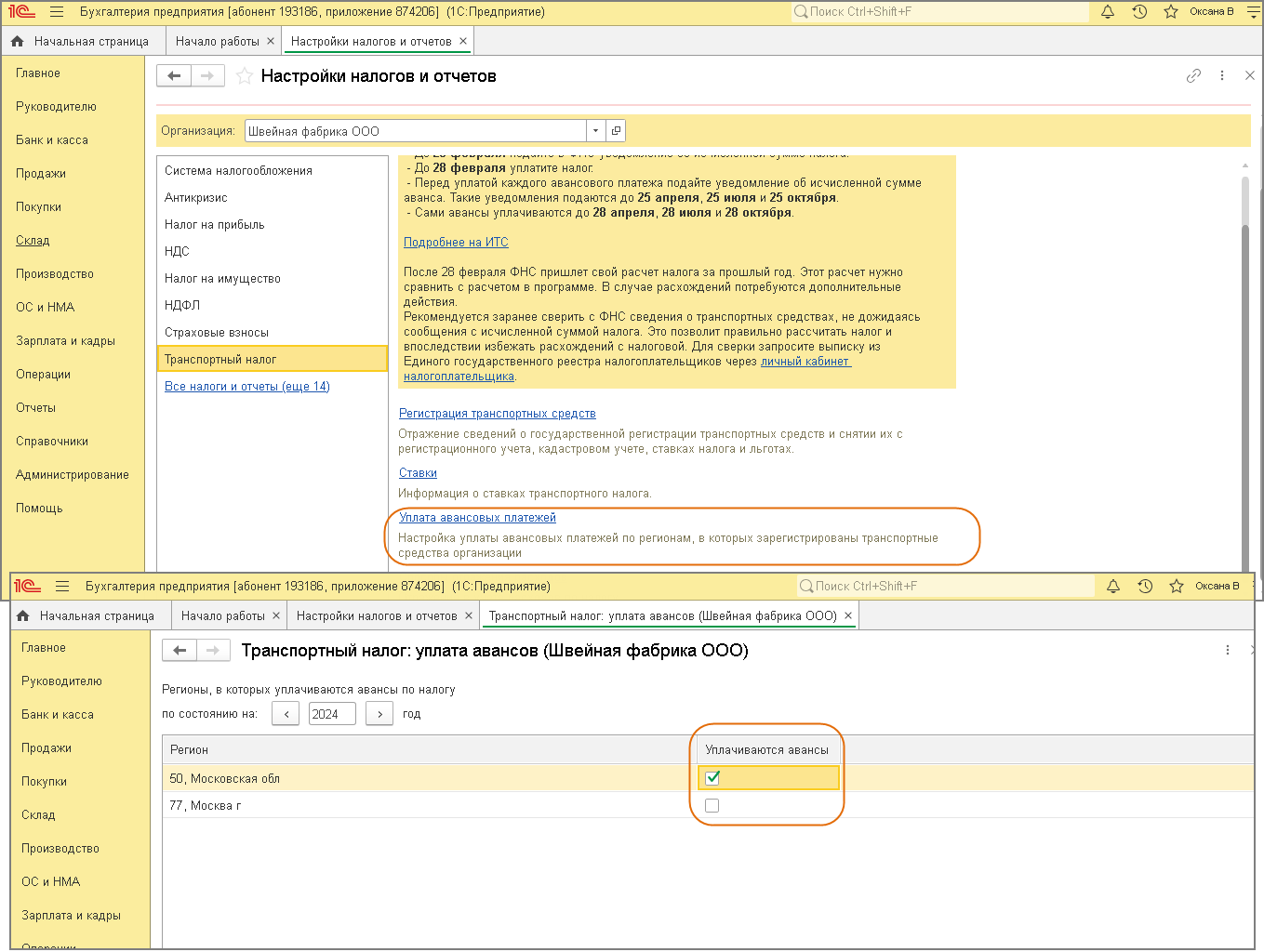This screenshot has width=1264, height=952.
Task: Open Администрирование section in top window
Action: tap(73, 475)
